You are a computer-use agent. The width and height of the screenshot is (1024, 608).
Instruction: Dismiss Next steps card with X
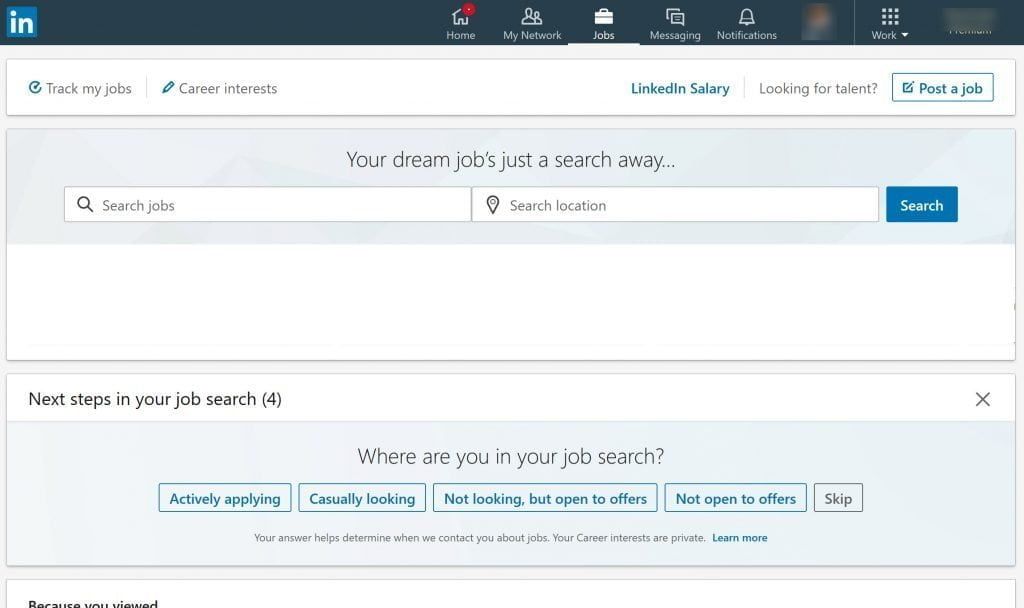[x=982, y=399]
